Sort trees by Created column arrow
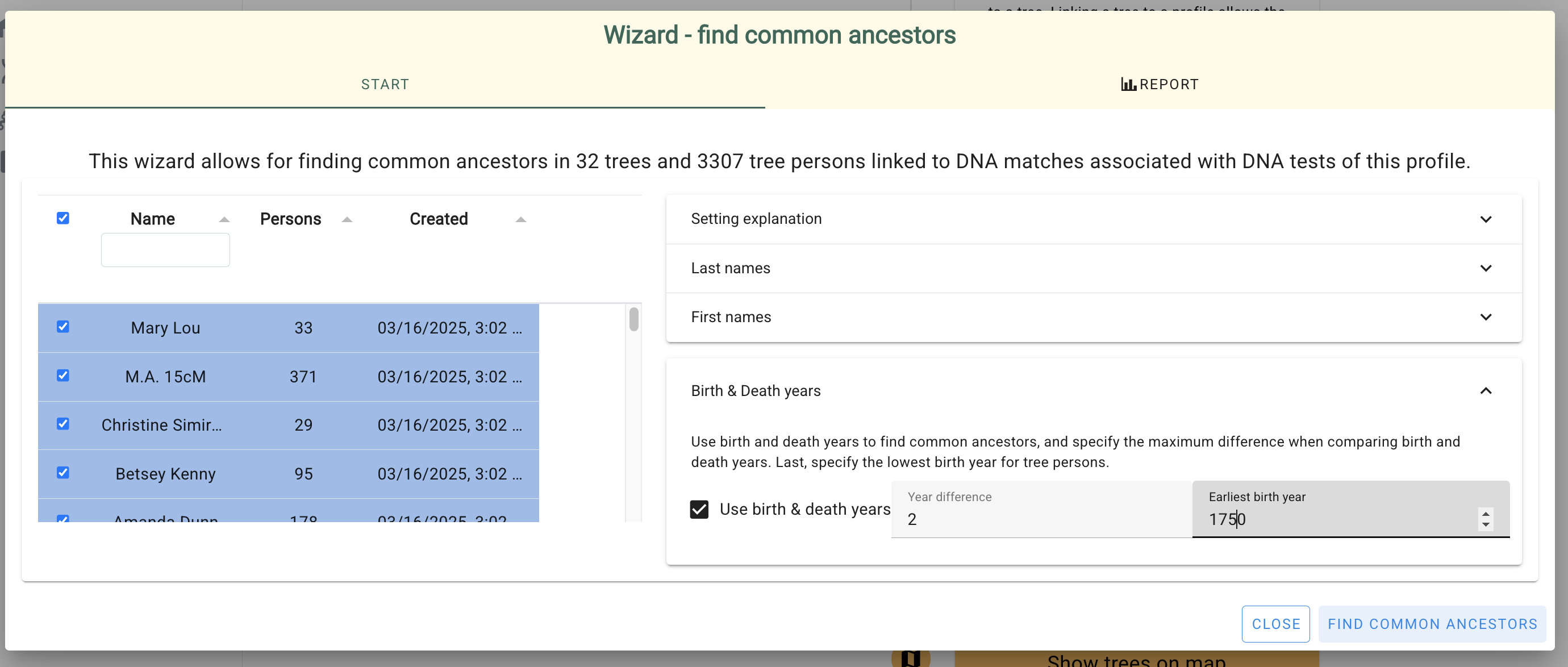1568x667 pixels. [520, 220]
